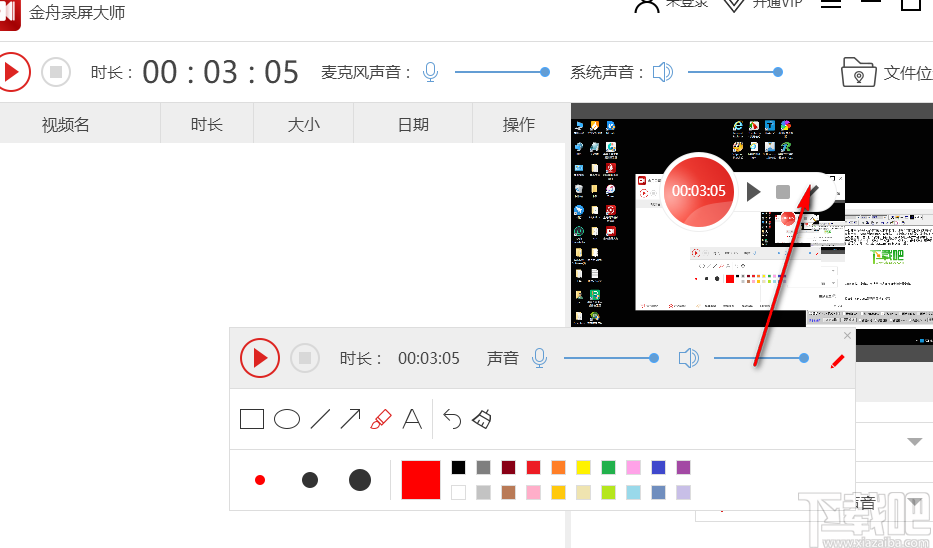Pick the lime green color swatch

608,492
